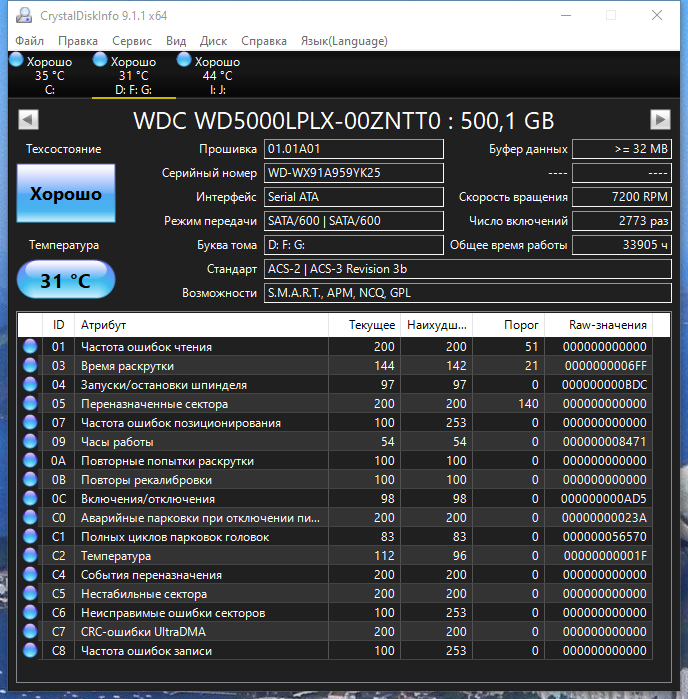
Task: Click status orb for attribute 01 row
Action: (30, 346)
